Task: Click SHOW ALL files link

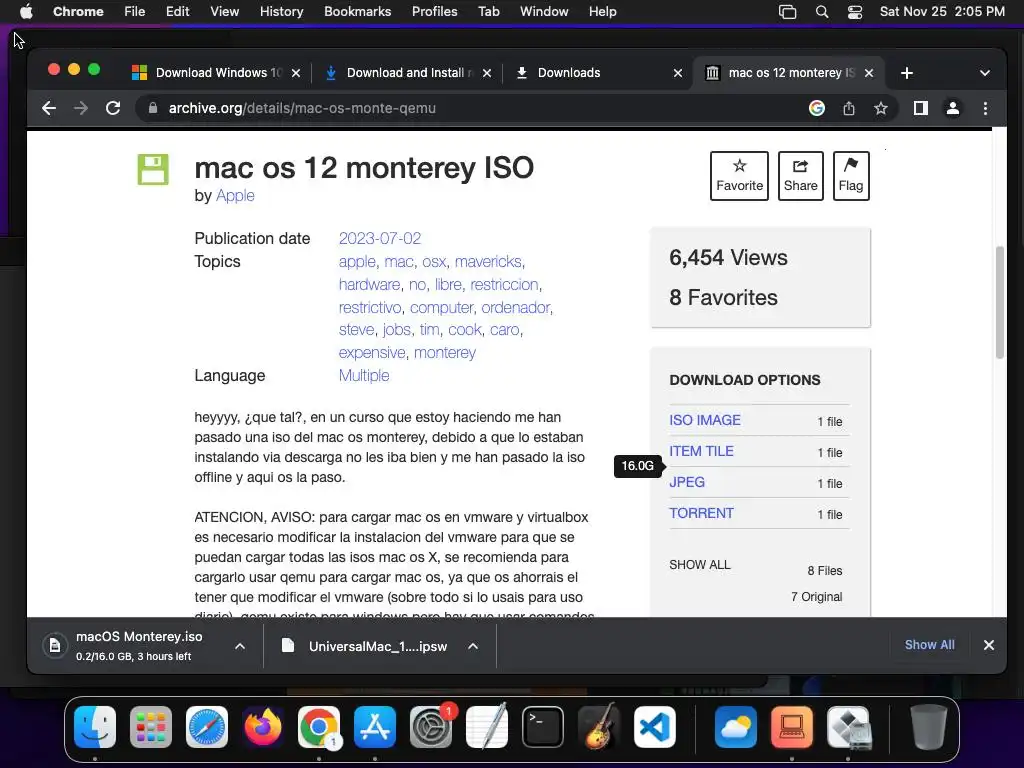Action: coord(699,564)
